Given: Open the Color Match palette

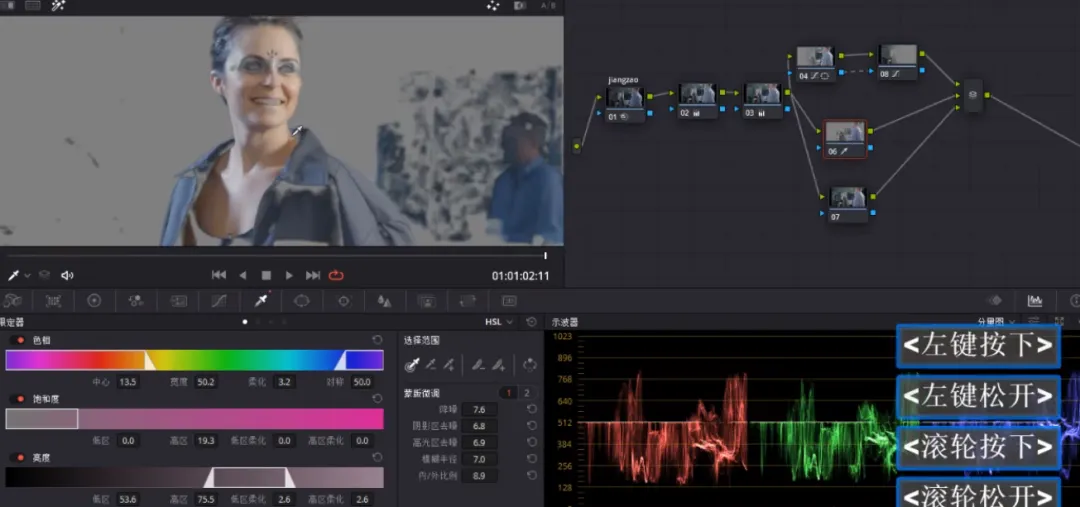Looking at the screenshot, I should (x=53, y=301).
